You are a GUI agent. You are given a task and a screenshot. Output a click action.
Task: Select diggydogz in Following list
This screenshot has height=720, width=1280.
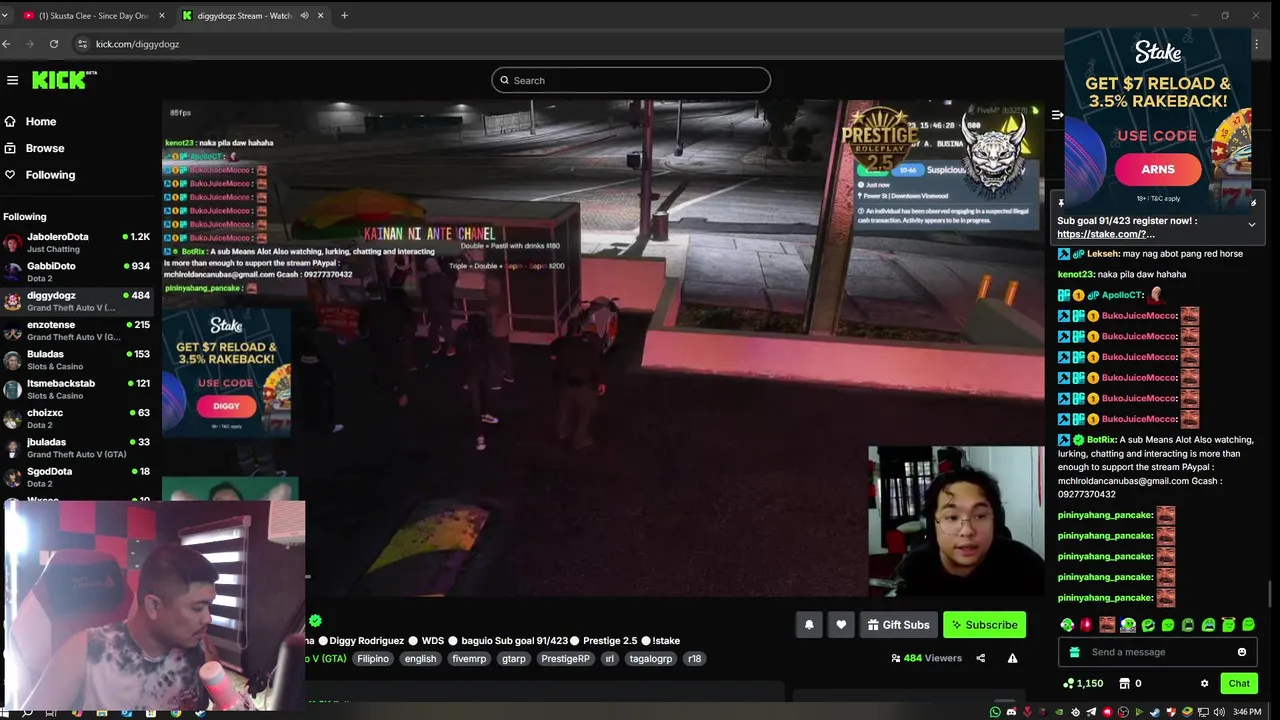[x=78, y=301]
